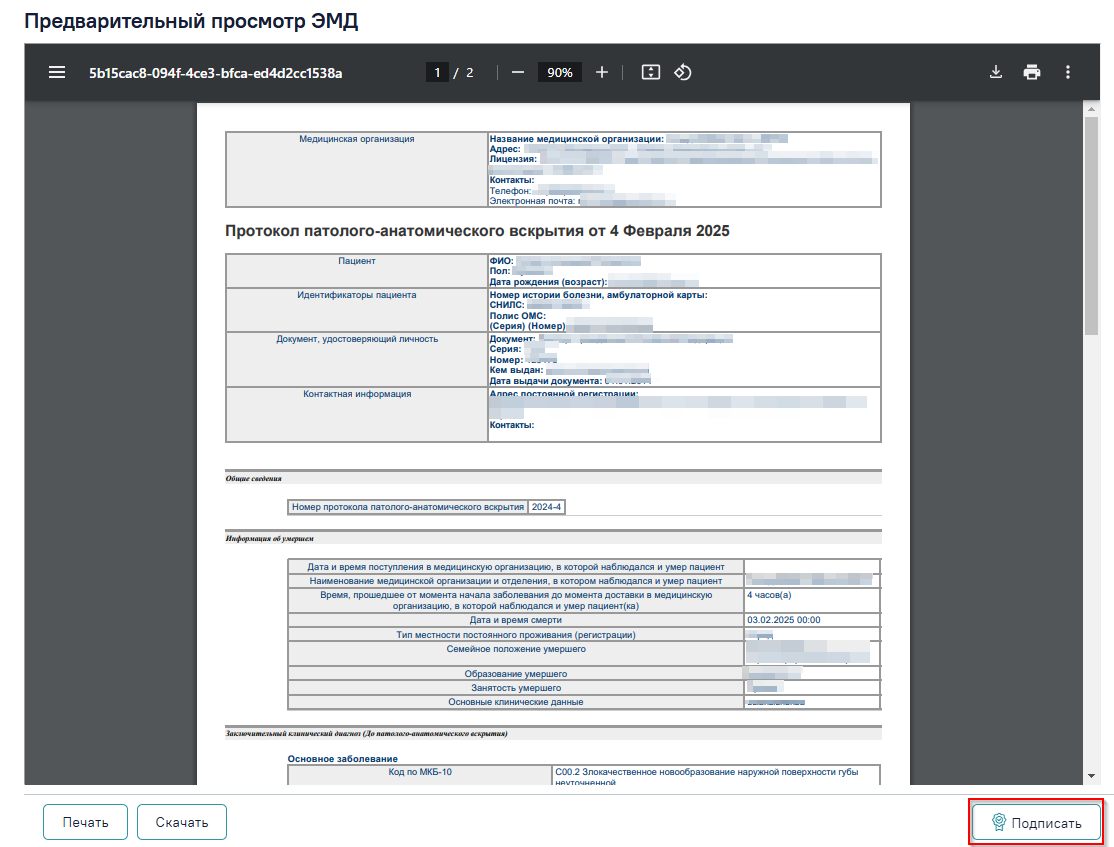This screenshot has height=847, width=1114.
Task: Sign the document with Подписать button
Action: [x=1037, y=823]
